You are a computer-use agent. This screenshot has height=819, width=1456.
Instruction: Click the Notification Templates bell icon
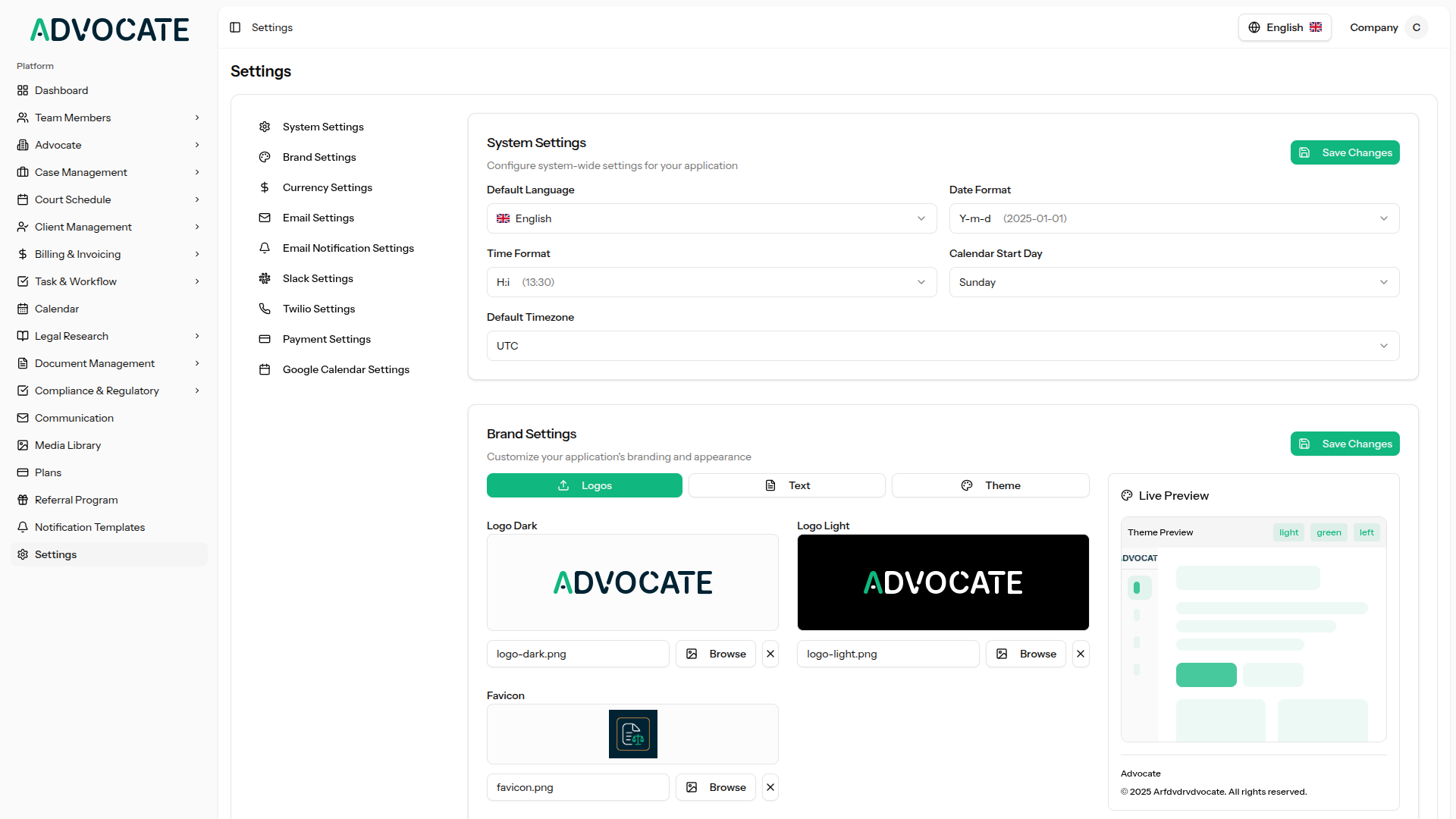(x=23, y=527)
